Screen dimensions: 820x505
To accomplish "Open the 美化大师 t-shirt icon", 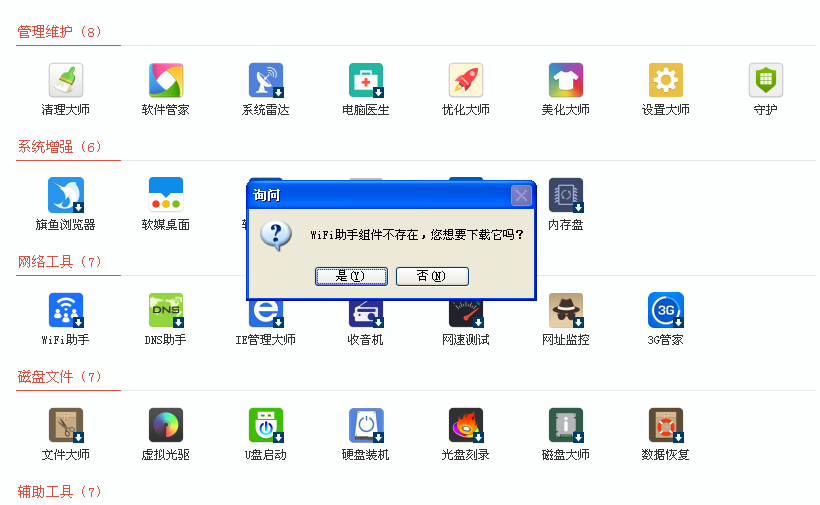I will pos(566,80).
